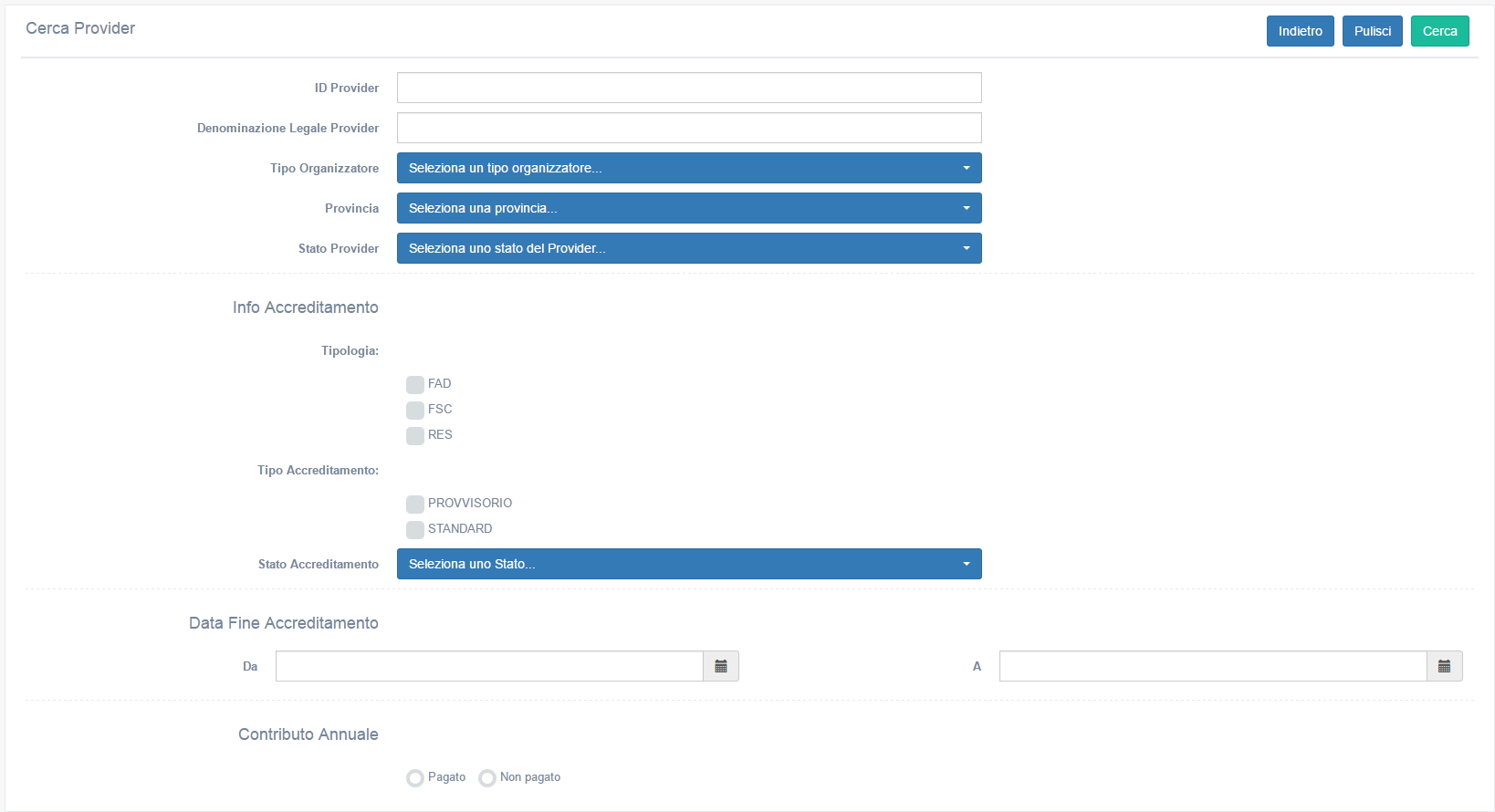The height and width of the screenshot is (812, 1495).
Task: Open the Tipo Organizzatore dropdown
Action: pos(689,168)
